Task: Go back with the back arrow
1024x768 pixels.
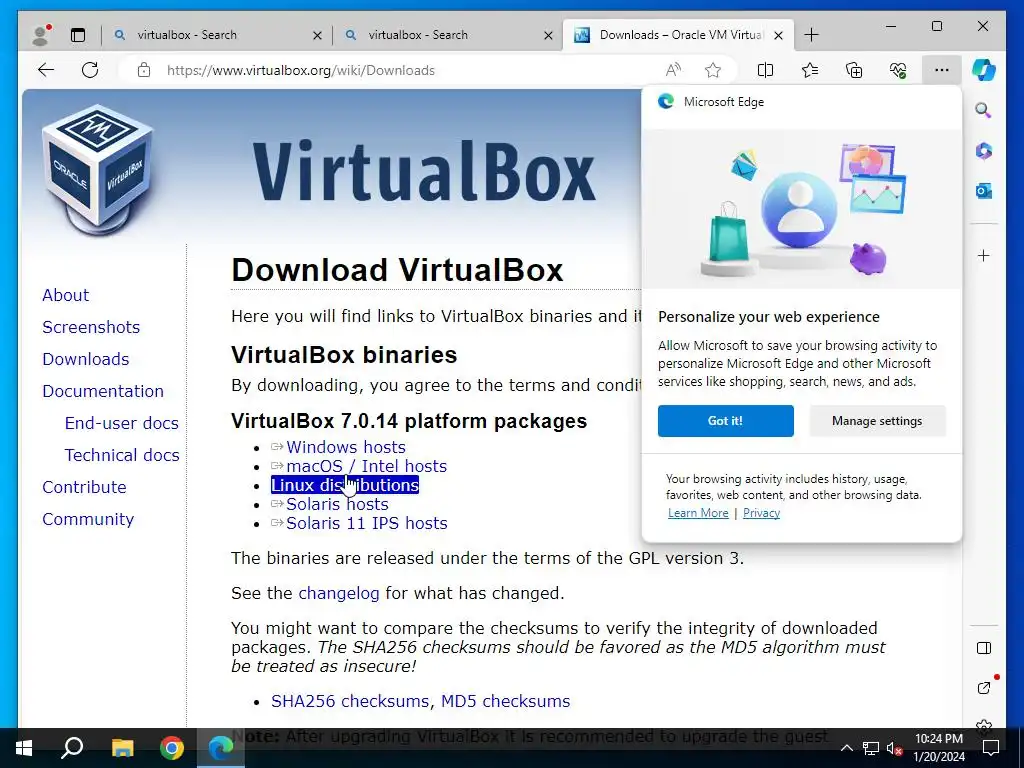Action: 46,70
